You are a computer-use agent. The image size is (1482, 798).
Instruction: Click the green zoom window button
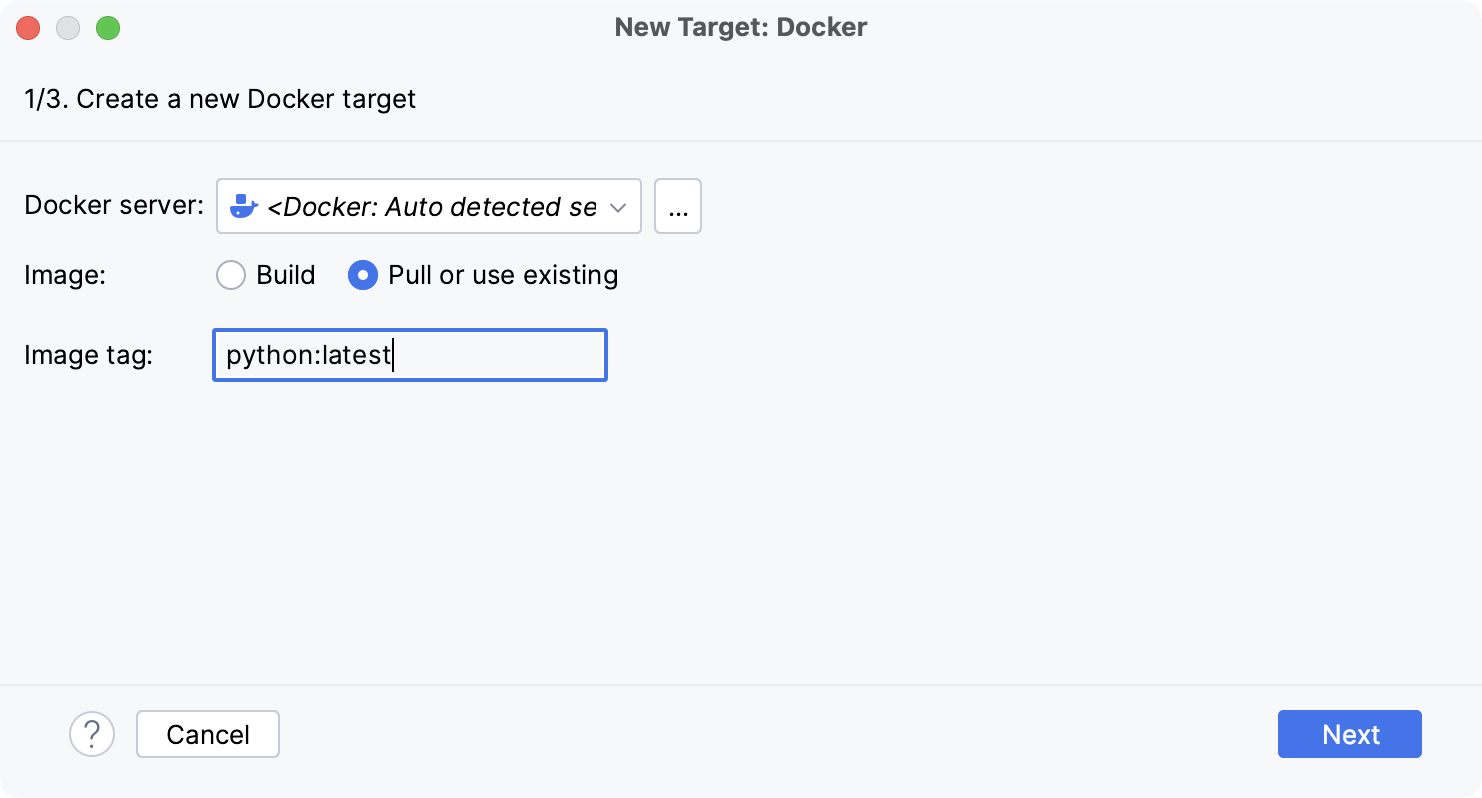pyautogui.click(x=108, y=28)
